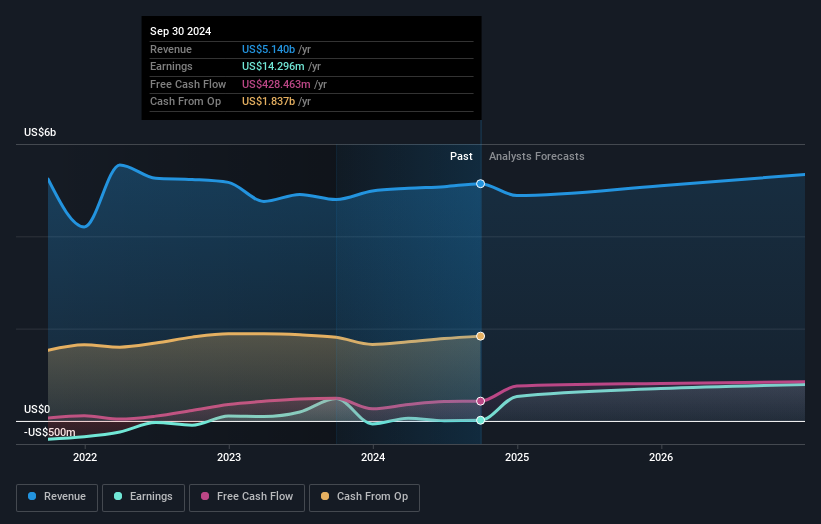Click the orange Cash From Op data marker
The width and height of the screenshot is (821, 524).
(x=480, y=336)
